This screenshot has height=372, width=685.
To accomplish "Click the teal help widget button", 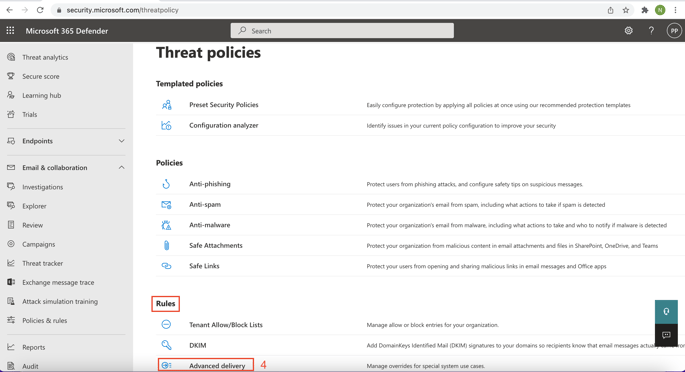I will point(666,311).
